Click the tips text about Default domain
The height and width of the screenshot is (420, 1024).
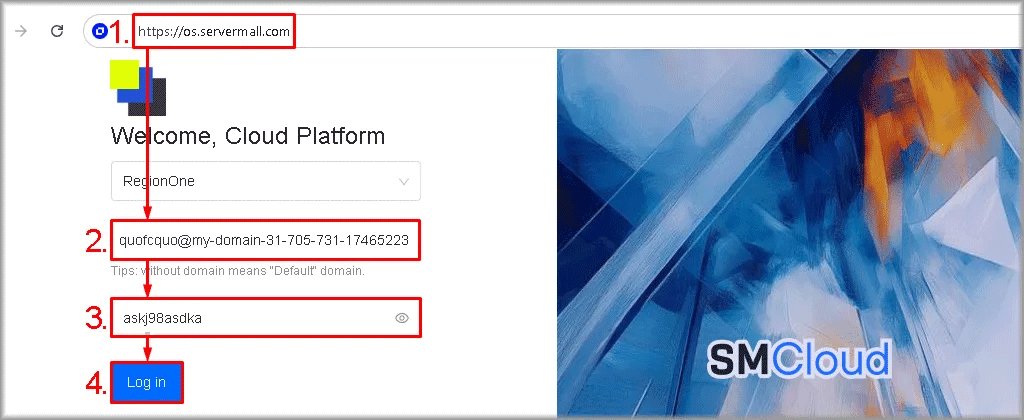pyautogui.click(x=237, y=271)
